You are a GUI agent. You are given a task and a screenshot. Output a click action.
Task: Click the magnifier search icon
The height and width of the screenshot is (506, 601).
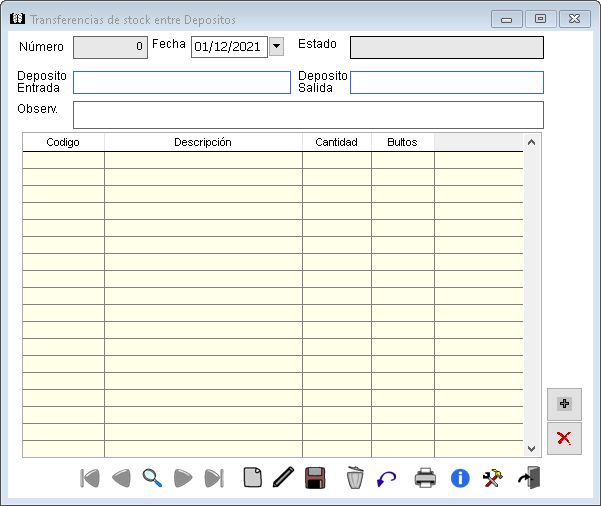click(x=152, y=478)
